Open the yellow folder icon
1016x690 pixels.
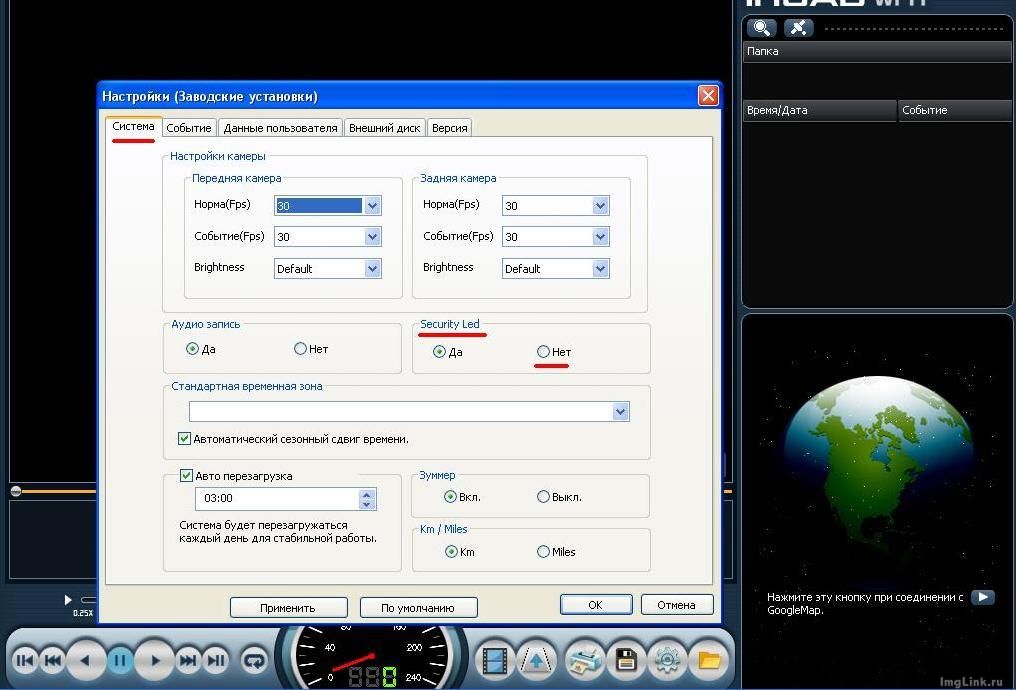click(710, 661)
